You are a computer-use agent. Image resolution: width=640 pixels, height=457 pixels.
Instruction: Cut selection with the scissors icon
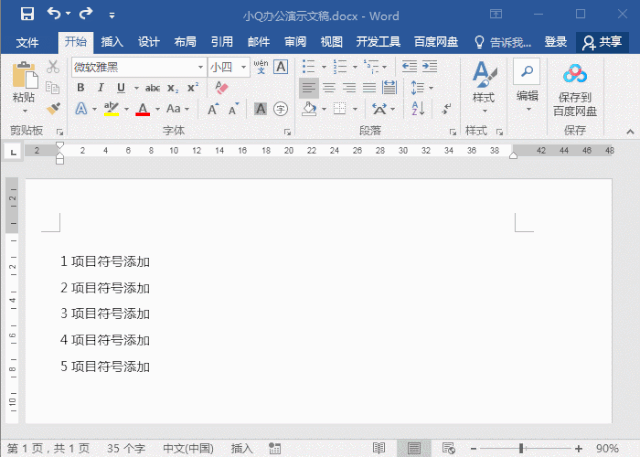[53, 67]
